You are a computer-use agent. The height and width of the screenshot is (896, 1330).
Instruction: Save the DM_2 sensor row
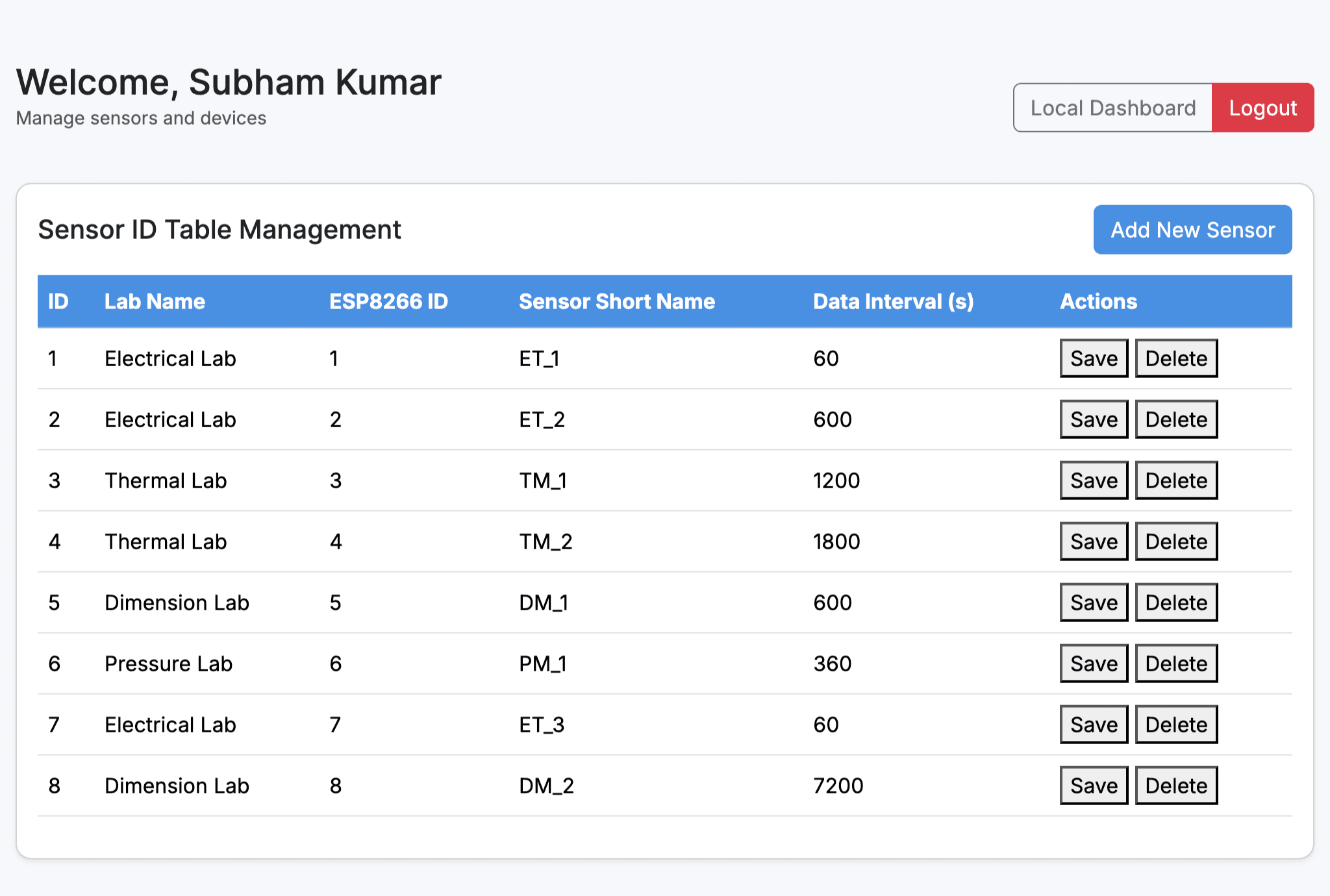coord(1094,786)
